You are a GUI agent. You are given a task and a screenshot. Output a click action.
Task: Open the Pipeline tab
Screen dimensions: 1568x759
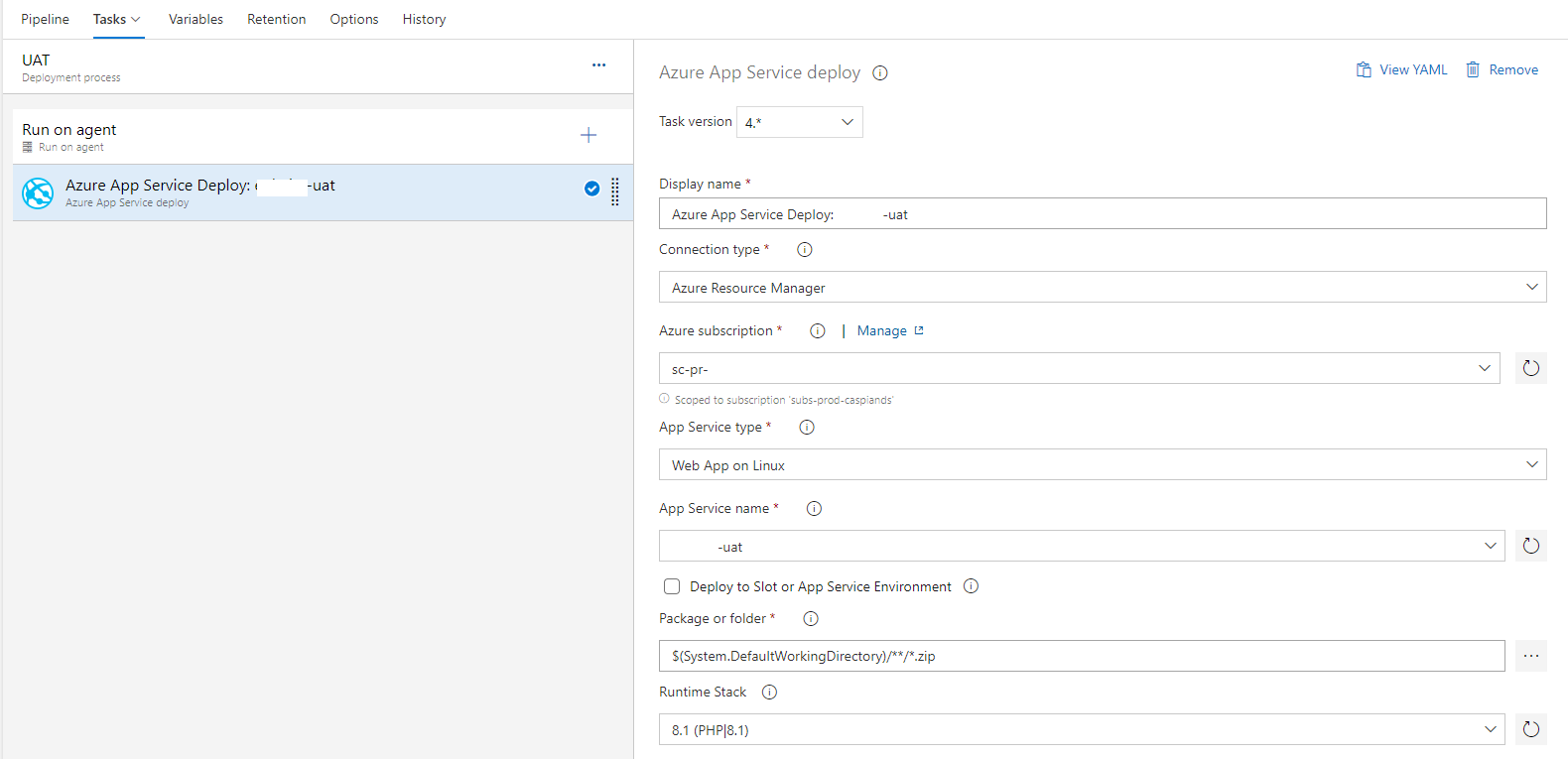[45, 19]
